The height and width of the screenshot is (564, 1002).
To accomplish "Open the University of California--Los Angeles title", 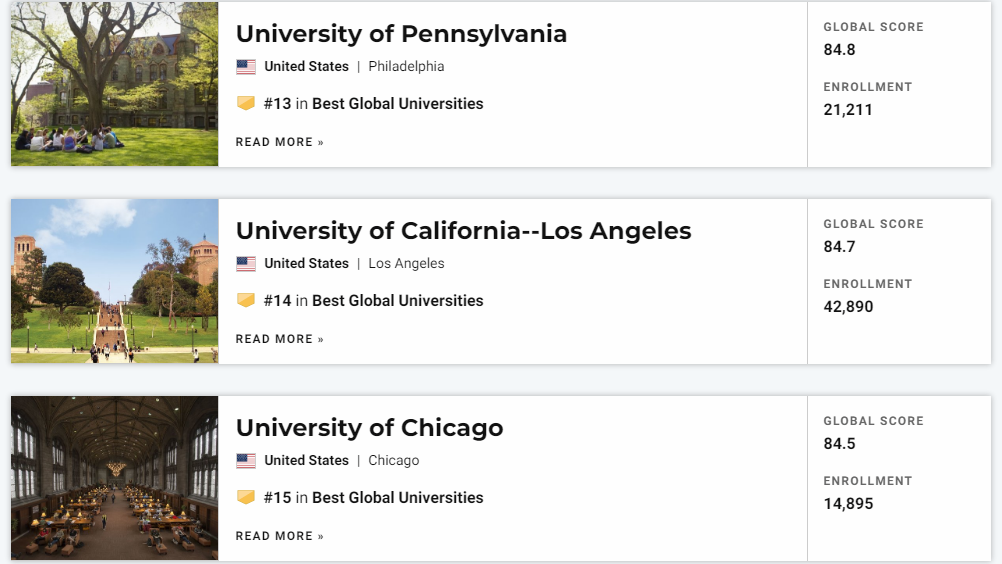I will pyautogui.click(x=463, y=231).
